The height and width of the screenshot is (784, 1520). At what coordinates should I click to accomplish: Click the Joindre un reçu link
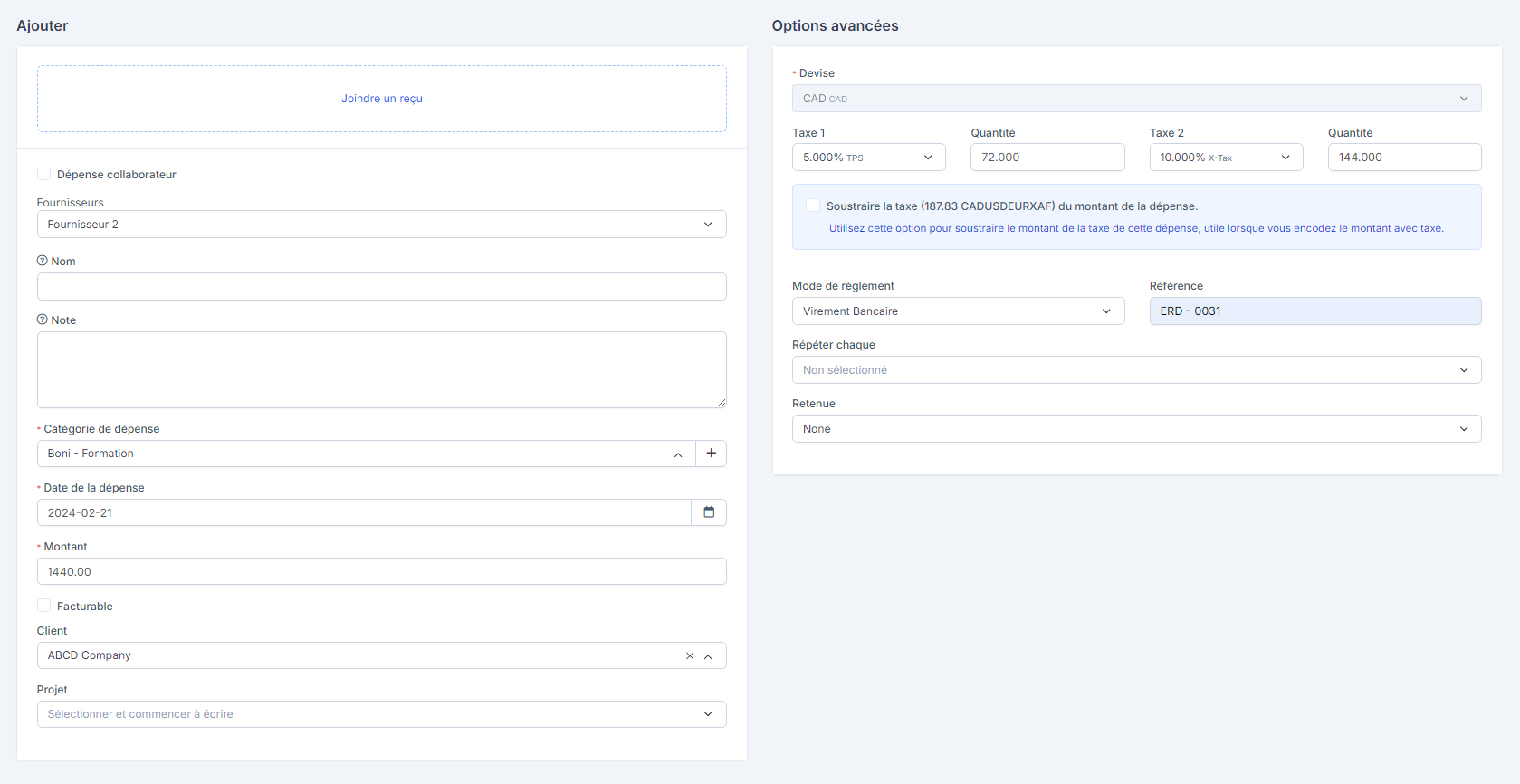(x=381, y=99)
